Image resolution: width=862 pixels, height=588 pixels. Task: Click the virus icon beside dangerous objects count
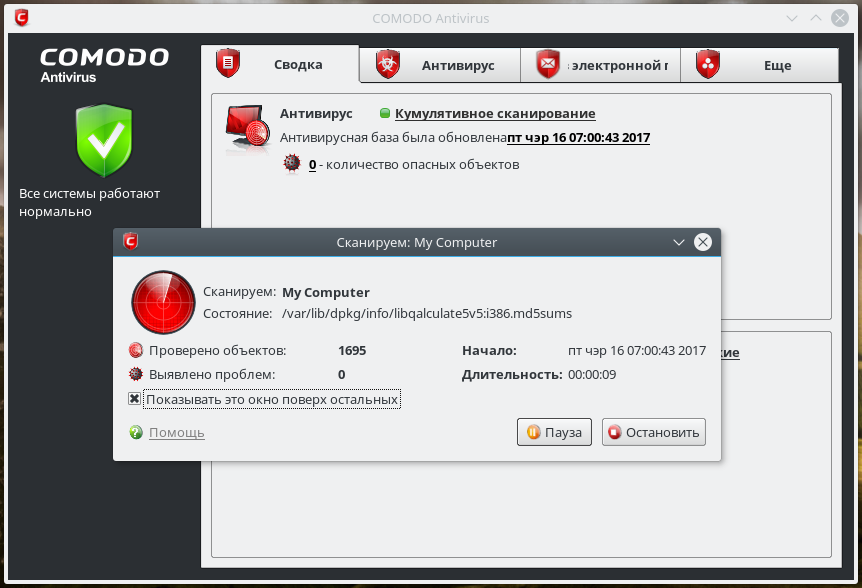coord(292,163)
